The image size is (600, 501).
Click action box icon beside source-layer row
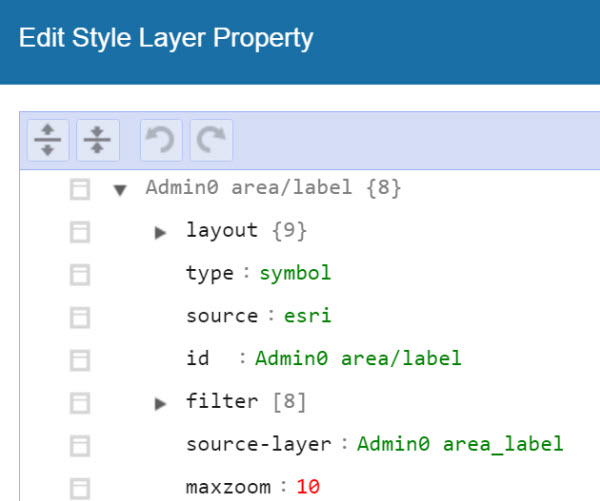pyautogui.click(x=79, y=445)
